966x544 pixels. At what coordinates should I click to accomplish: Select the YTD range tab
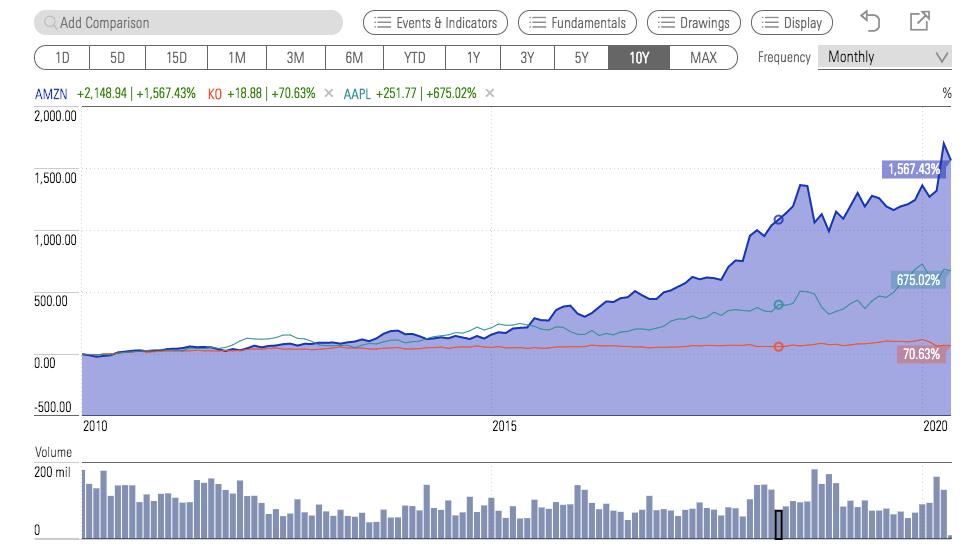(x=414, y=57)
